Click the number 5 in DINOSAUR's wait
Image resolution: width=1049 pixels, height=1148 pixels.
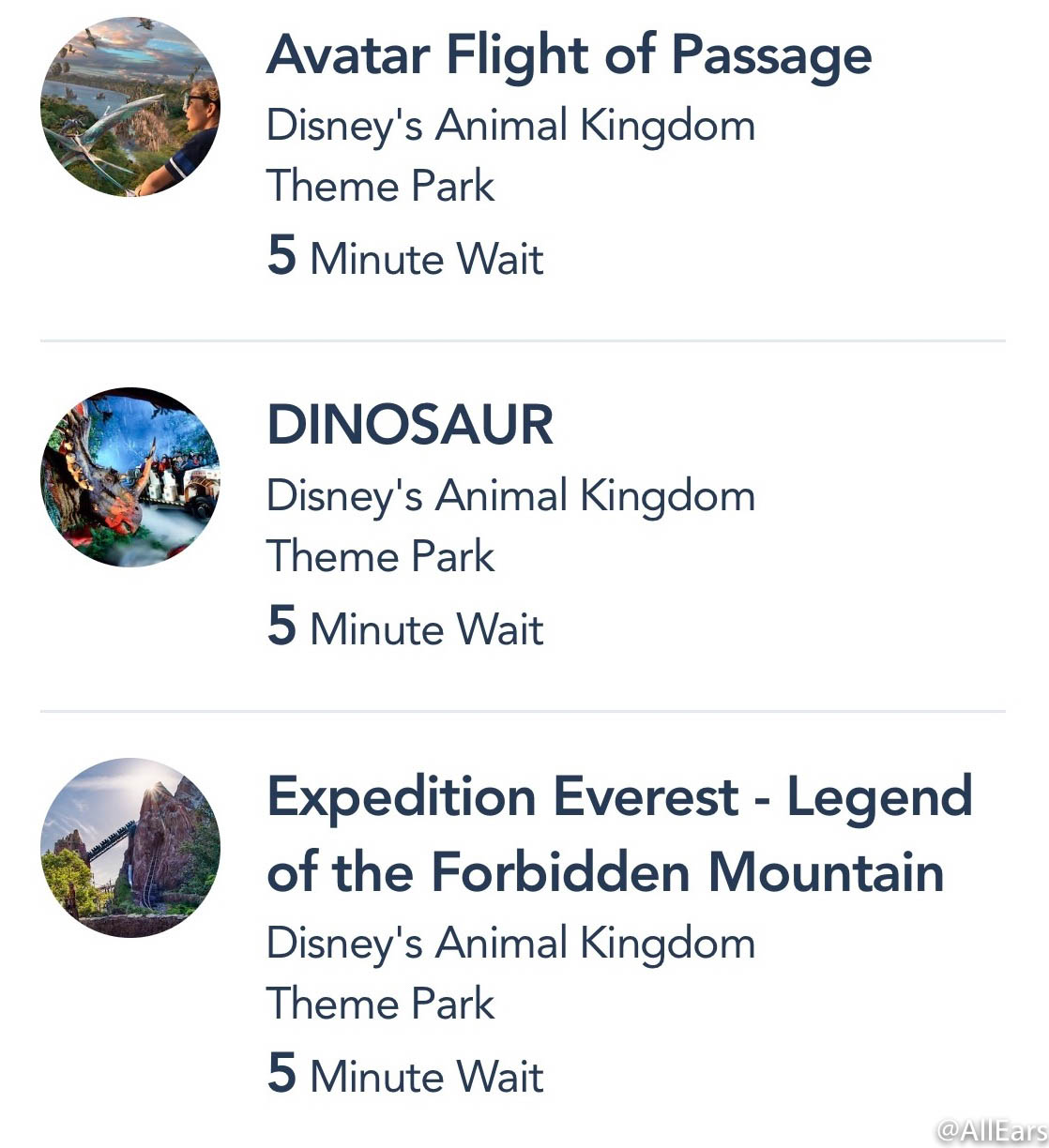click(281, 626)
